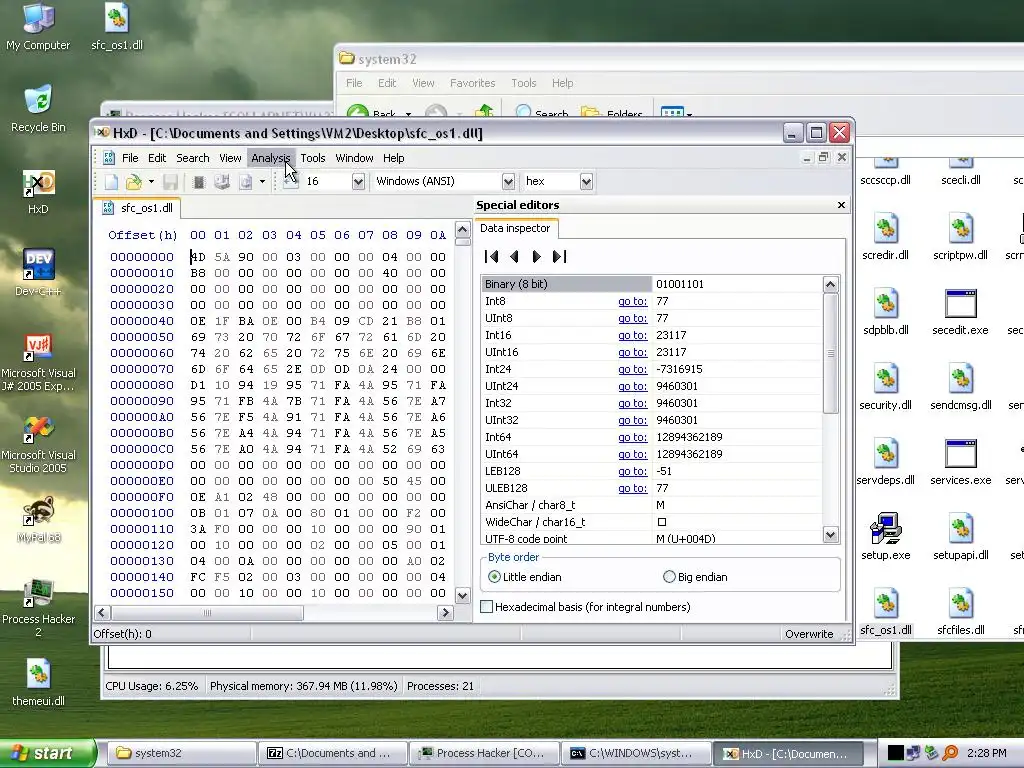The width and height of the screenshot is (1024, 768).
Task: Click the Open disk icon in HxD toolbar
Action: (222, 182)
